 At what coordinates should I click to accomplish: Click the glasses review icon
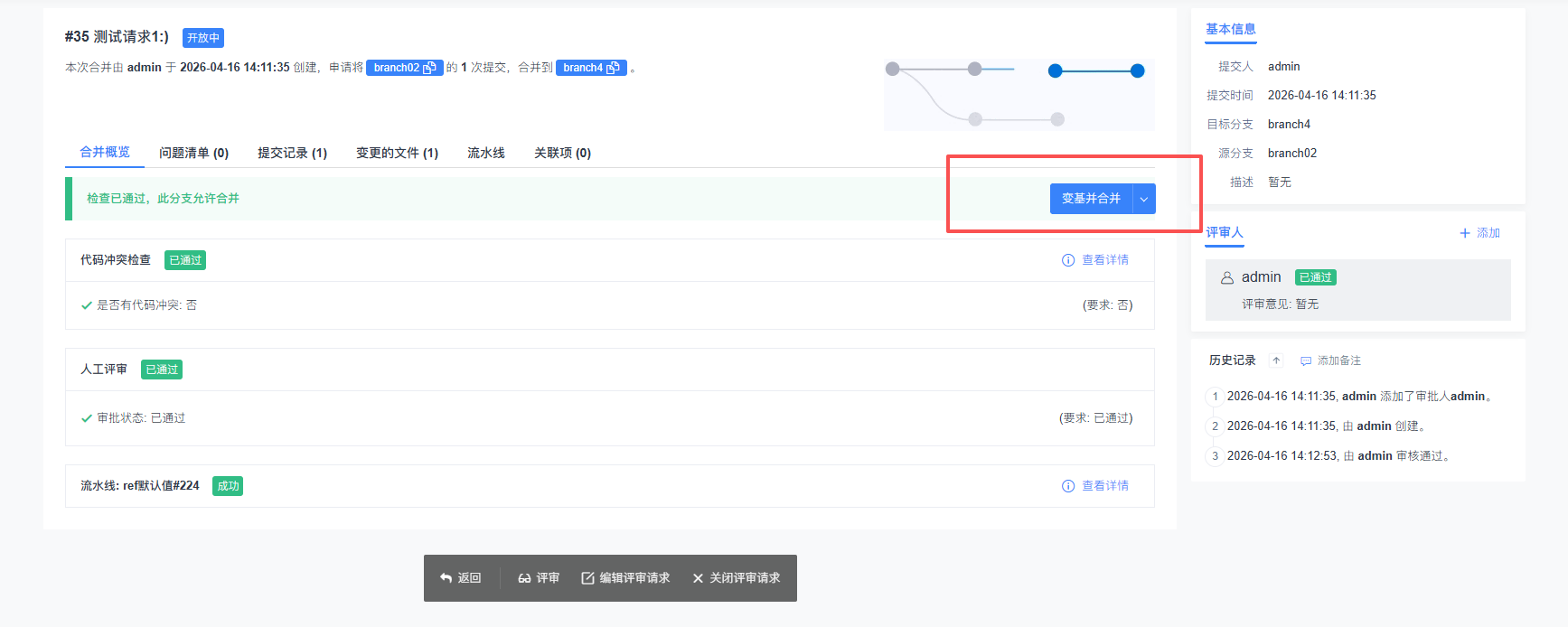pos(524,578)
